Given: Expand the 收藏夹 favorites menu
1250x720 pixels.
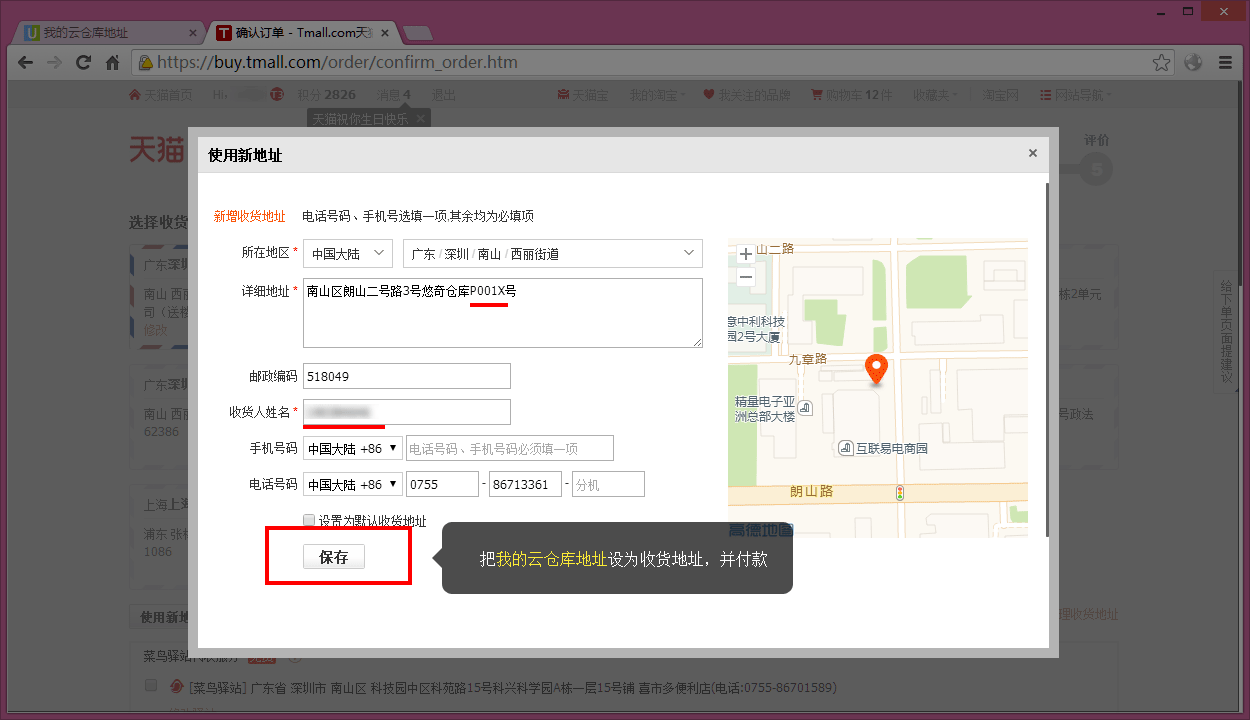Looking at the screenshot, I should [x=935, y=95].
